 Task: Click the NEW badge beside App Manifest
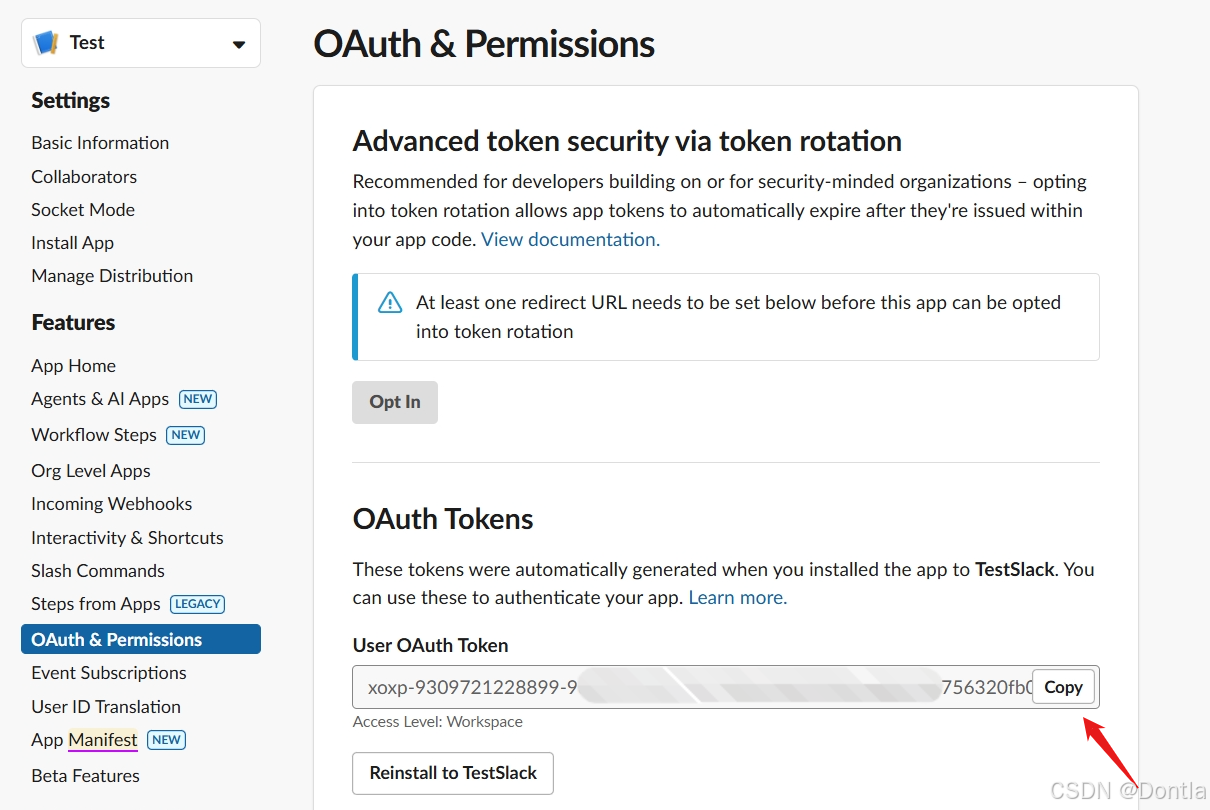point(167,740)
